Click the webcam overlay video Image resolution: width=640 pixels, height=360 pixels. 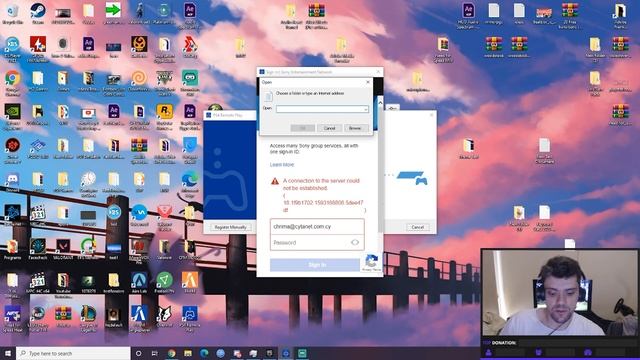(560, 292)
